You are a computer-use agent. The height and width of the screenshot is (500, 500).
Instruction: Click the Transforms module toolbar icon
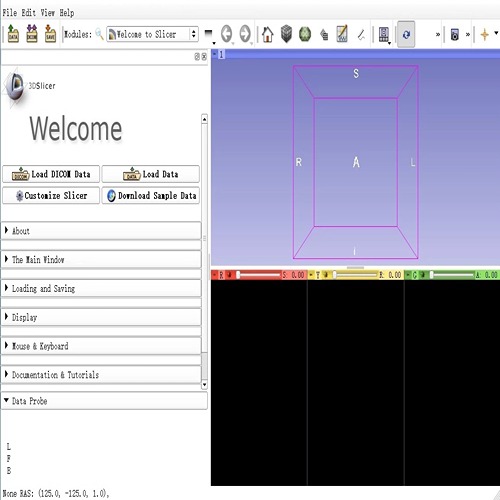pos(324,35)
